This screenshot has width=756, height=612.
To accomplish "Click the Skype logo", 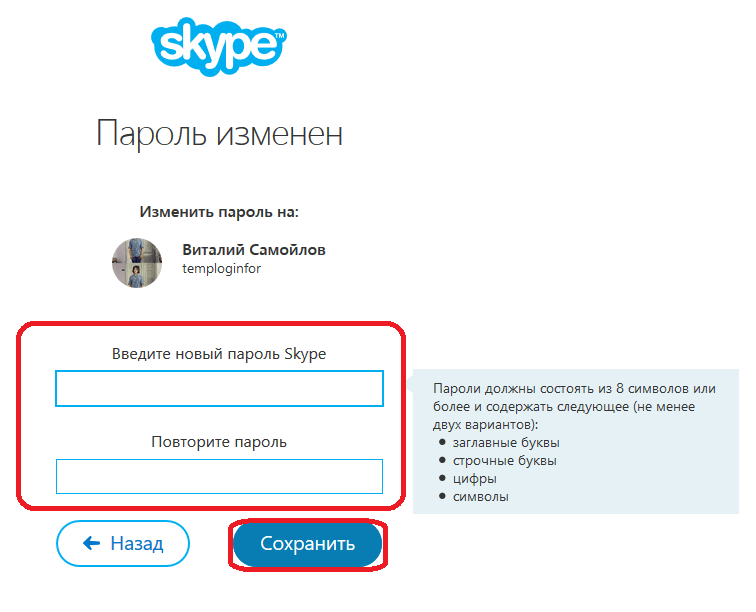I will coord(219,46).
